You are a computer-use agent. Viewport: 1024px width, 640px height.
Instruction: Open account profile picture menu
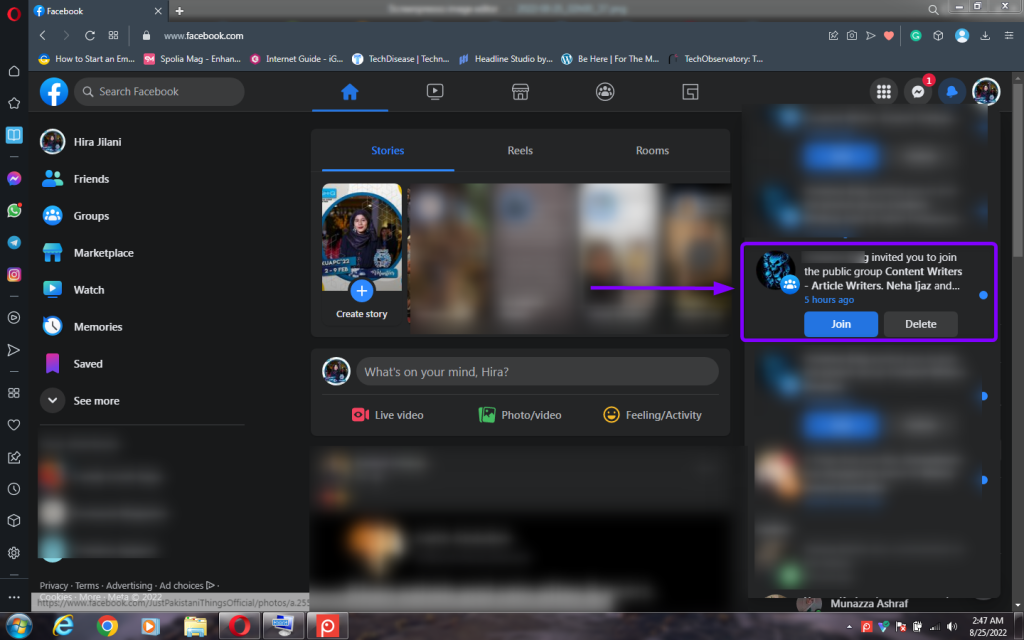pos(985,92)
